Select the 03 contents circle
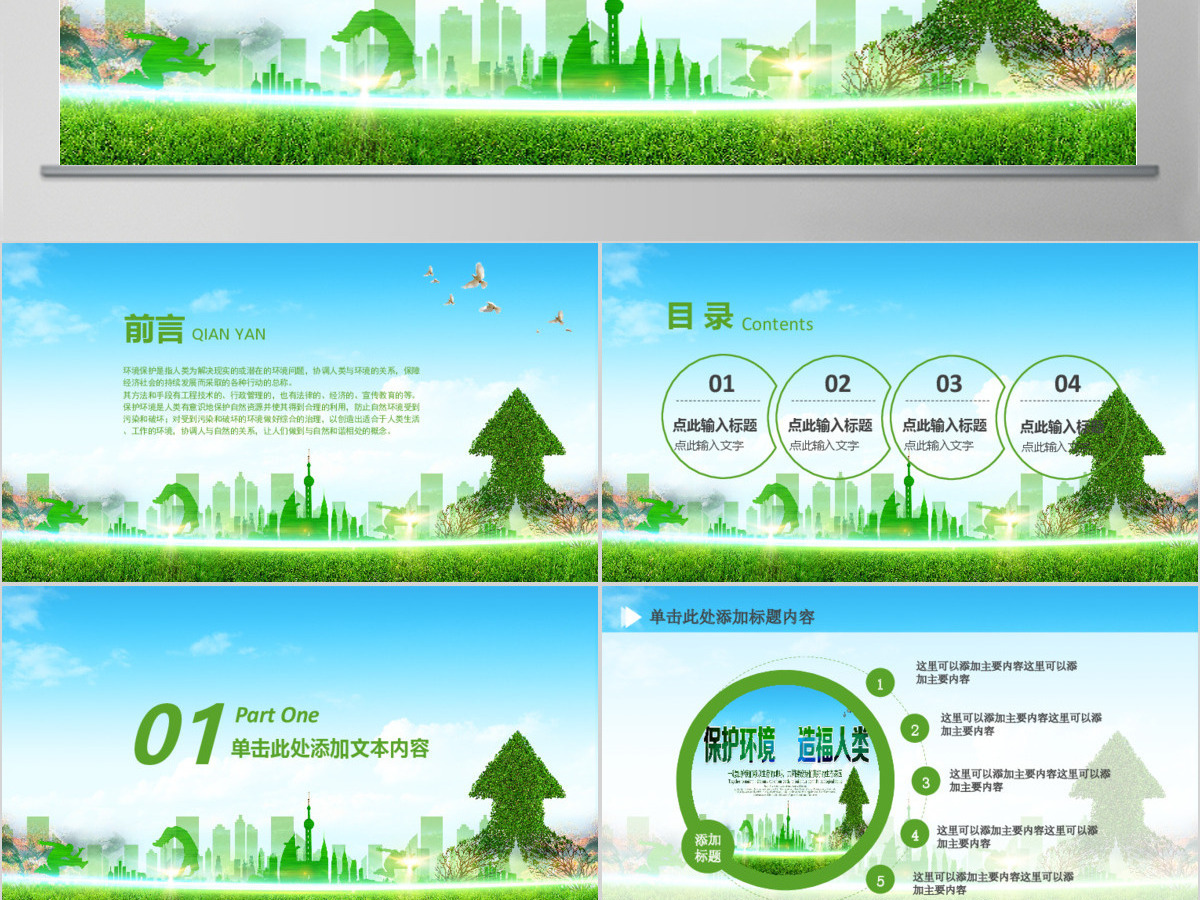This screenshot has height=900, width=1200. pyautogui.click(x=949, y=414)
